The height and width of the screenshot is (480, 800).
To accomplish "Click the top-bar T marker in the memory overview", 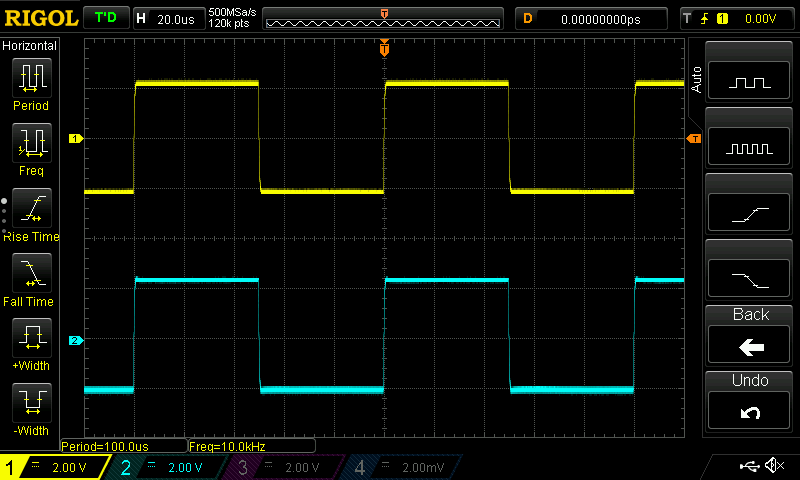I will (x=385, y=13).
